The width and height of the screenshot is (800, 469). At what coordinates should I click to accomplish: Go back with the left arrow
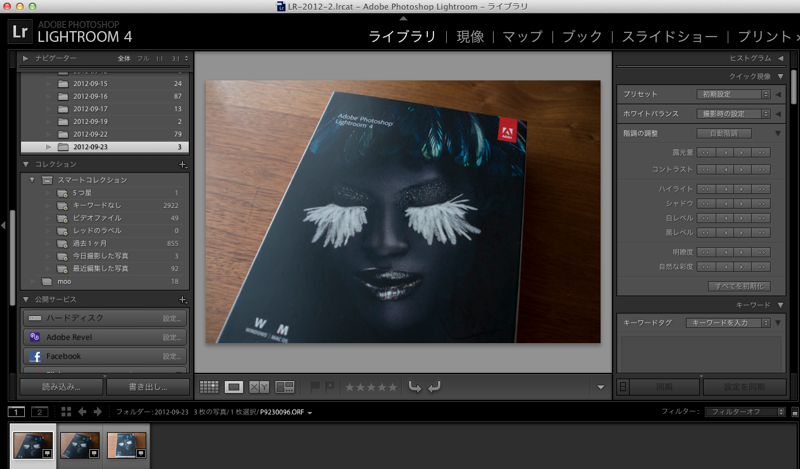coord(82,411)
